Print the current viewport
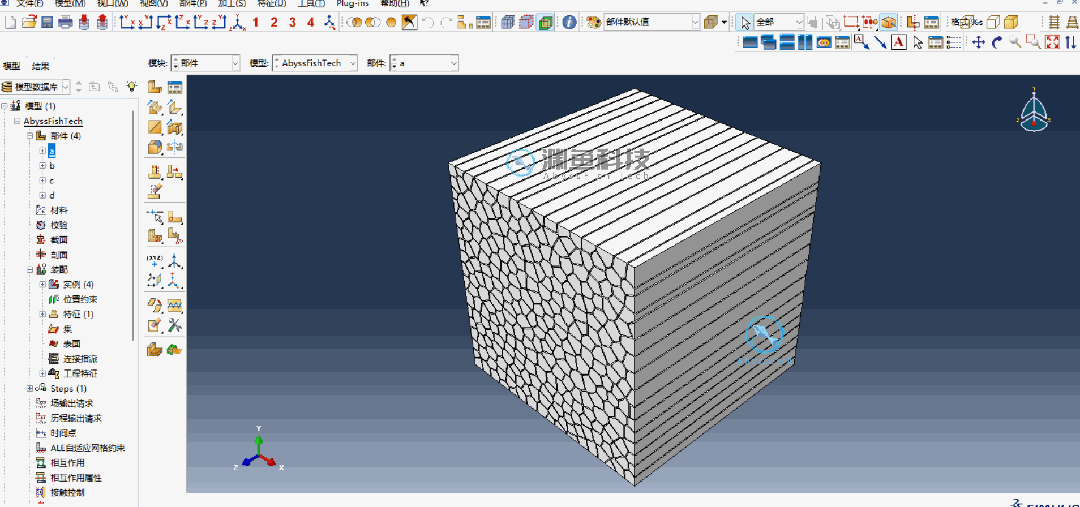This screenshot has width=1080, height=507. [x=65, y=22]
